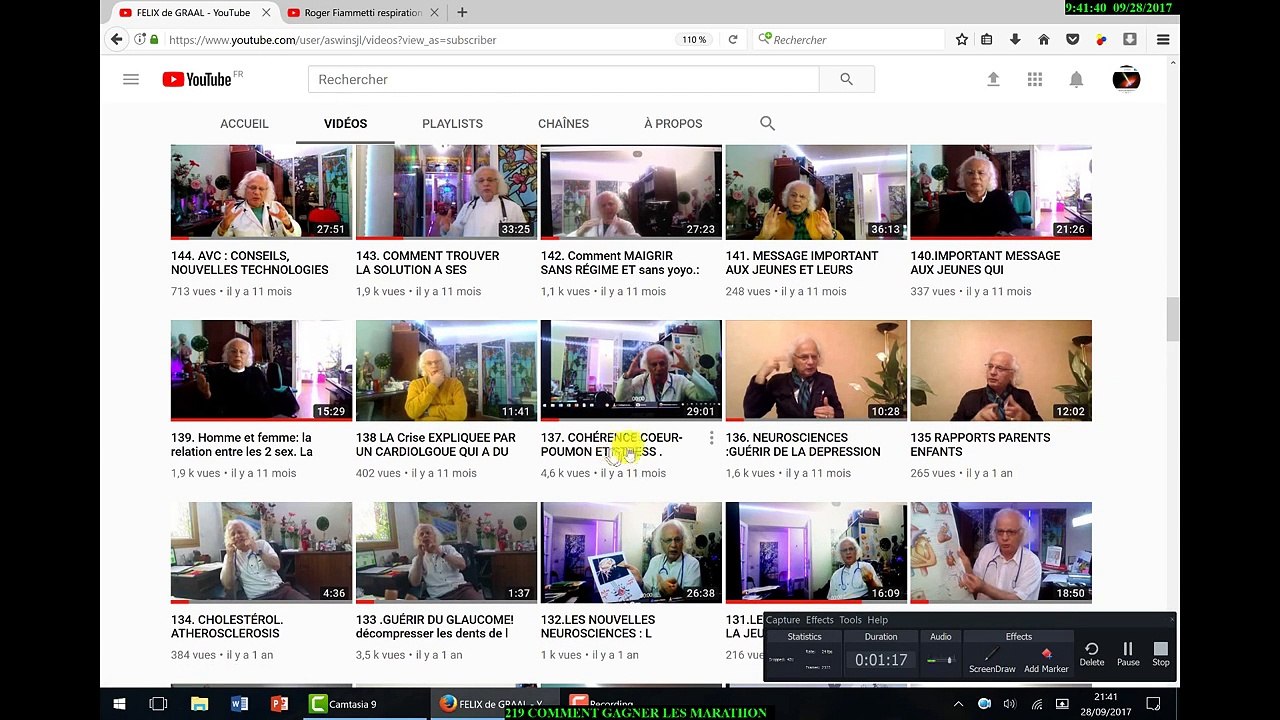
Task: Show hidden system tray icons
Action: coord(958,704)
